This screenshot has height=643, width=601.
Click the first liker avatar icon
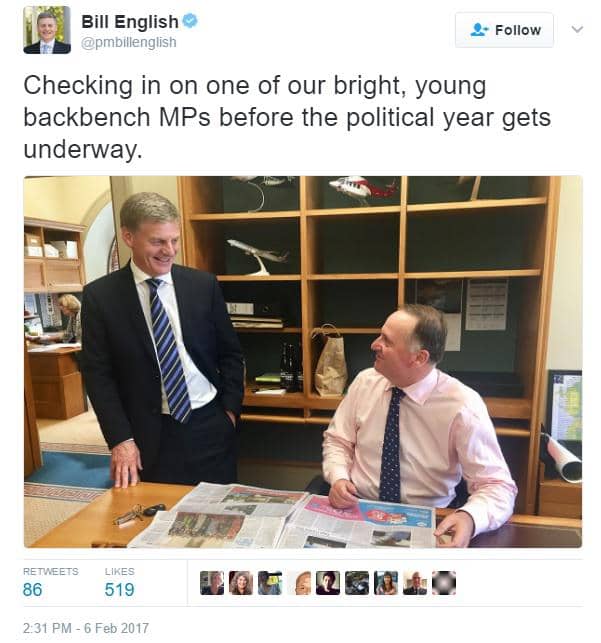[212, 583]
